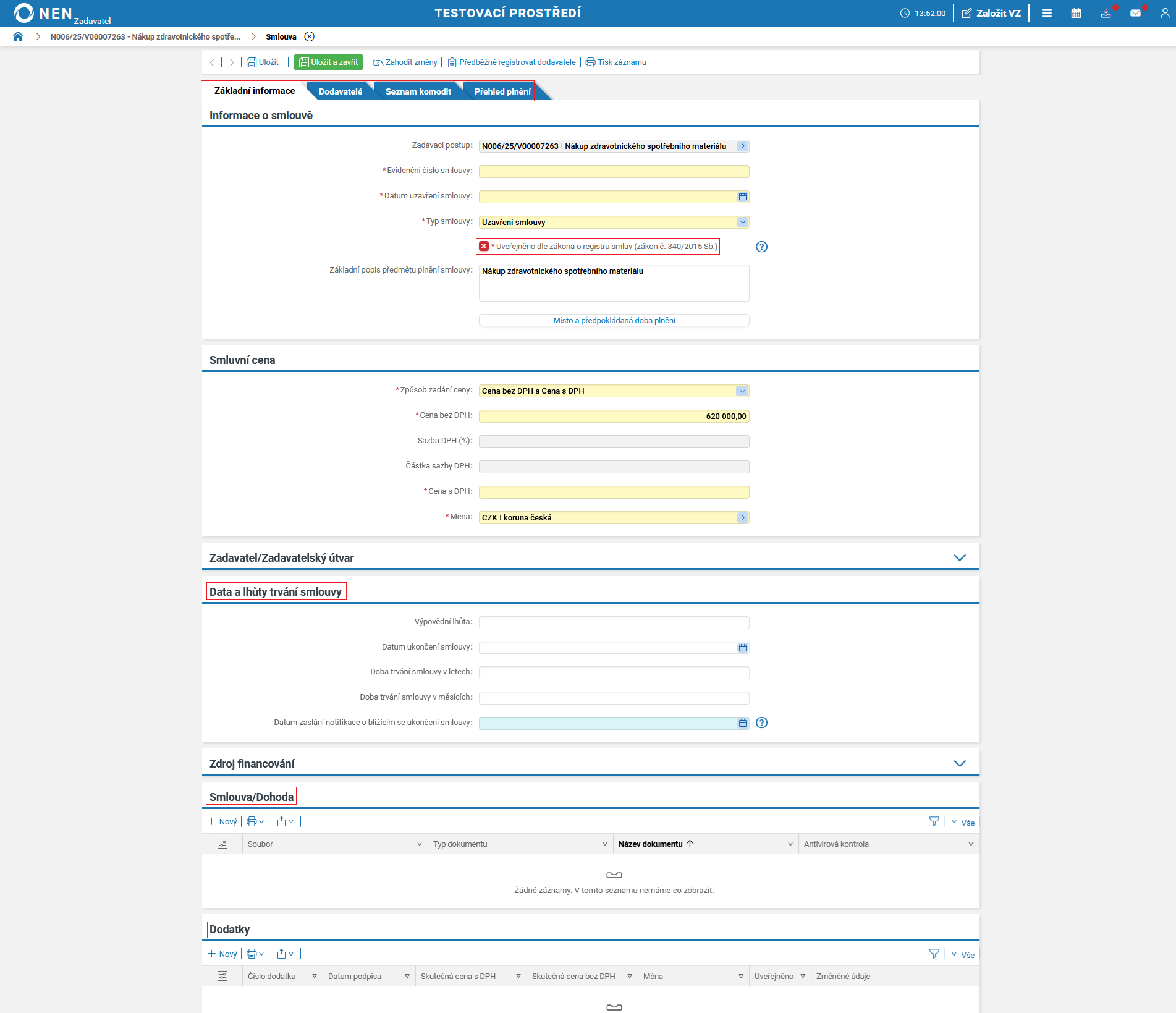Open the messages envelope icon

pyautogui.click(x=1135, y=13)
